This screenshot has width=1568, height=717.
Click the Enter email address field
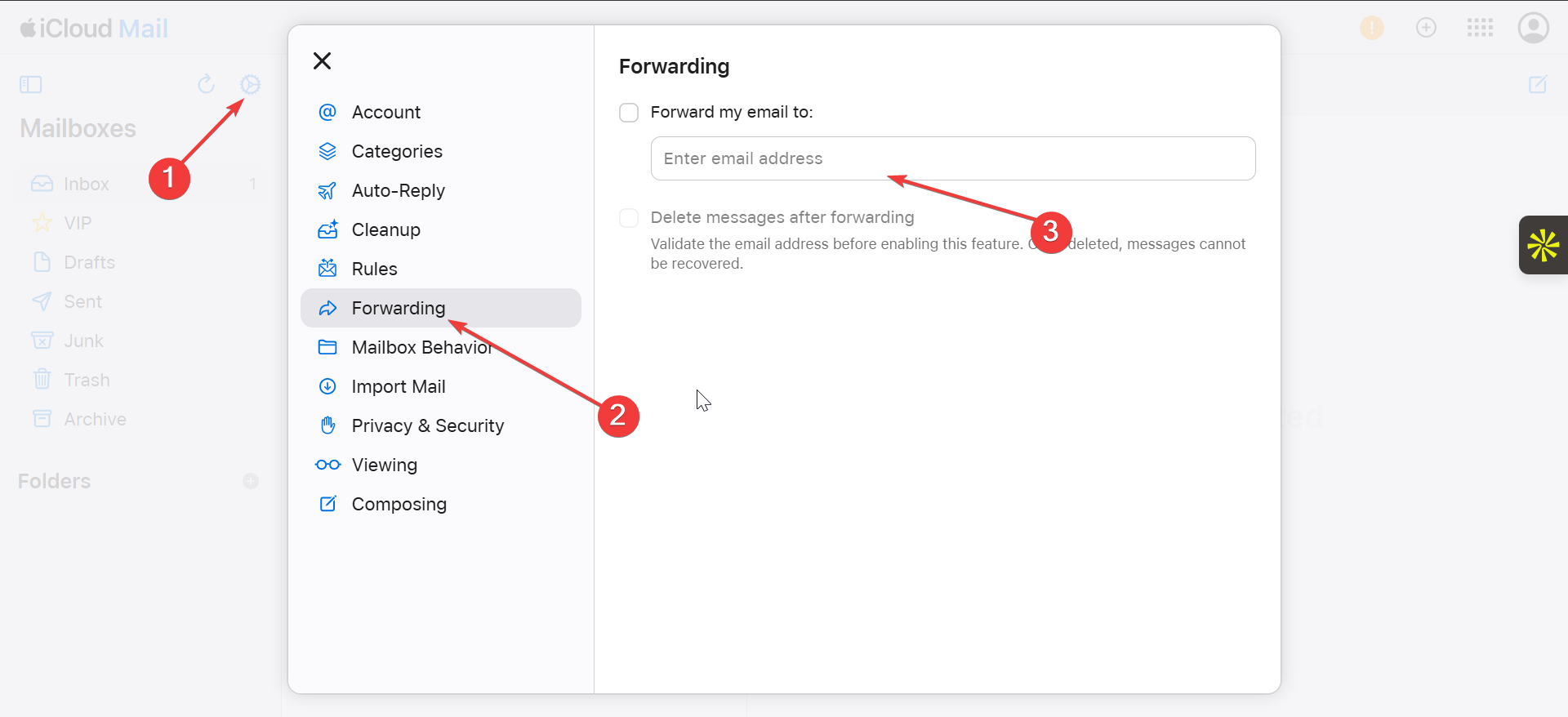[952, 158]
